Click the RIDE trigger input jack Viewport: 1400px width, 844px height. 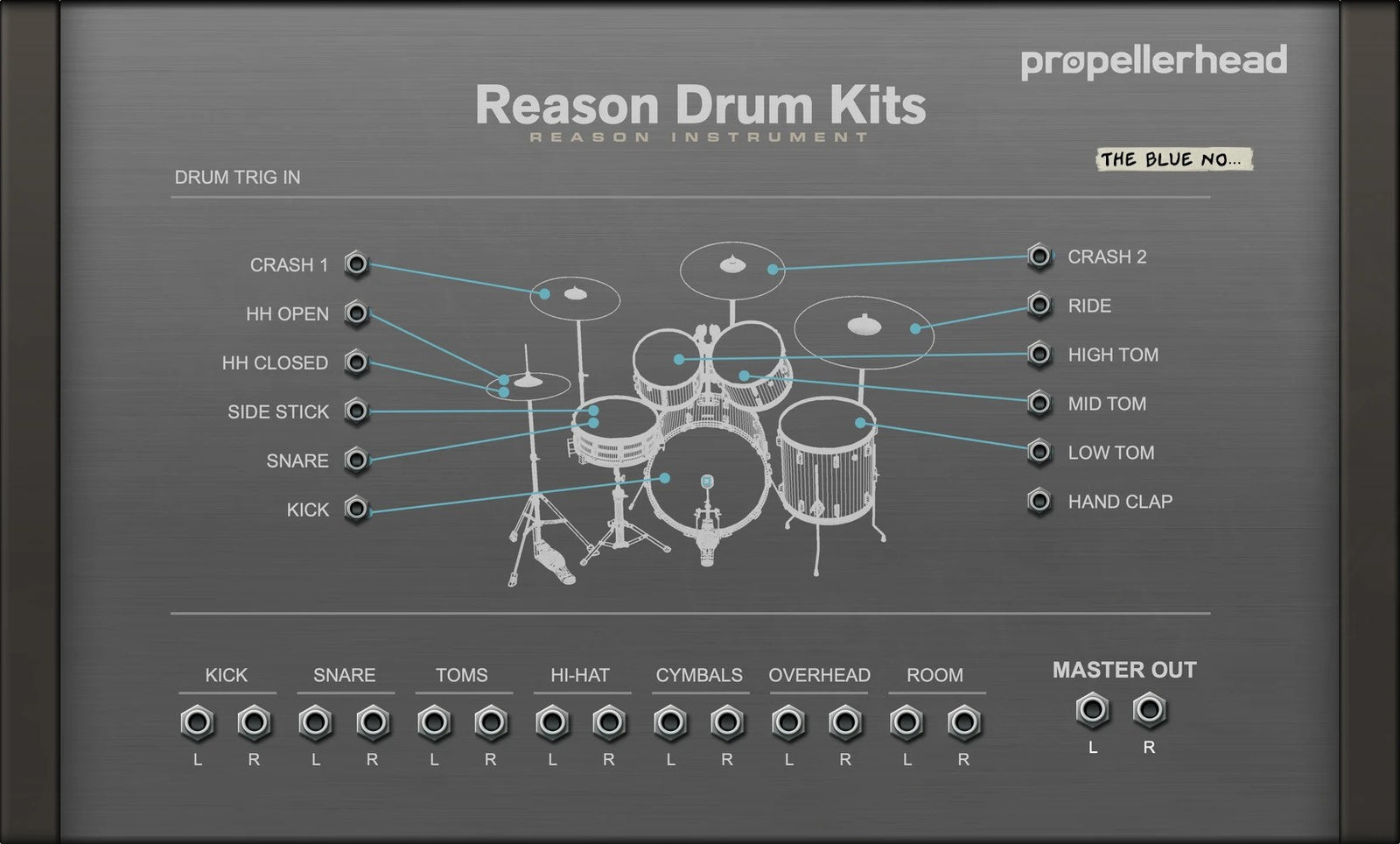1039,305
